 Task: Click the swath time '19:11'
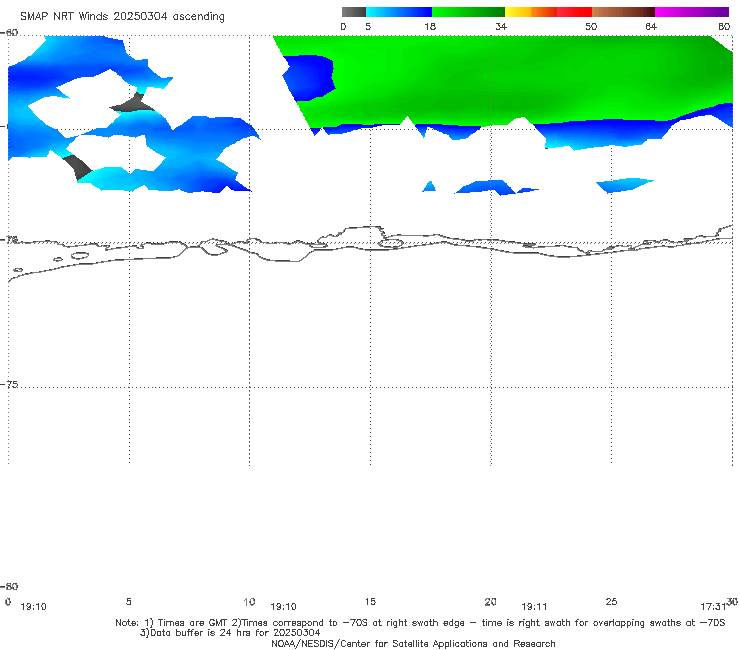[534, 607]
